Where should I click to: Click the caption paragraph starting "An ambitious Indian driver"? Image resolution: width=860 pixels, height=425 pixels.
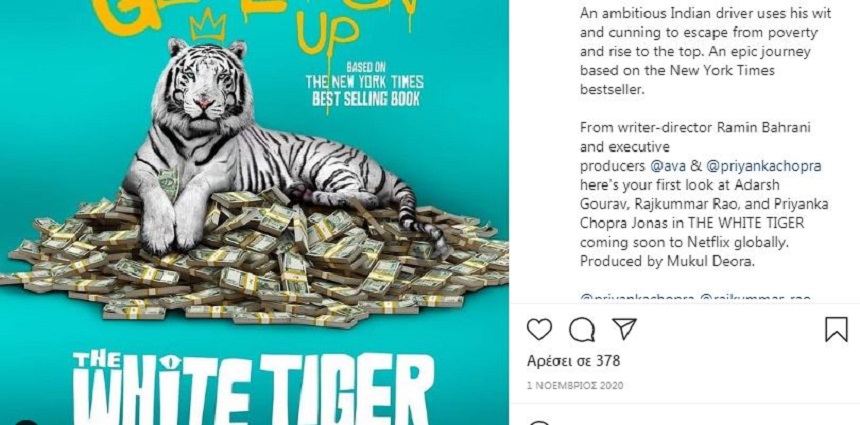coord(705,52)
